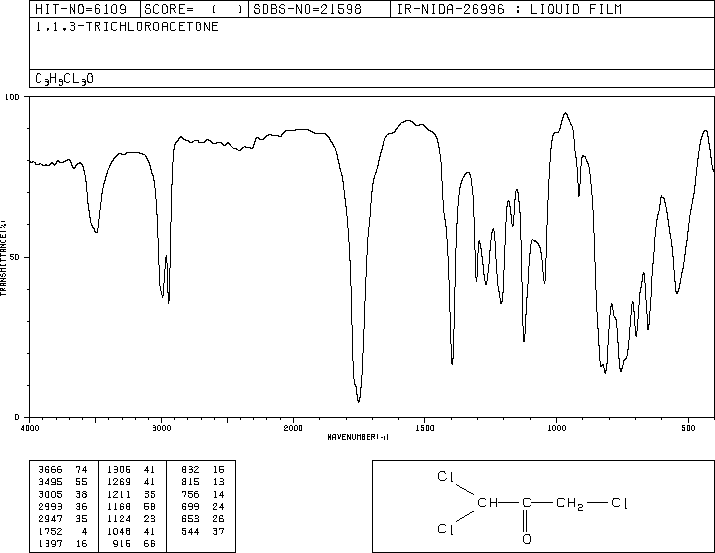The width and height of the screenshot is (715, 553).
Task: Select the molecular formula C3H3CL3O
Action: tap(64, 79)
